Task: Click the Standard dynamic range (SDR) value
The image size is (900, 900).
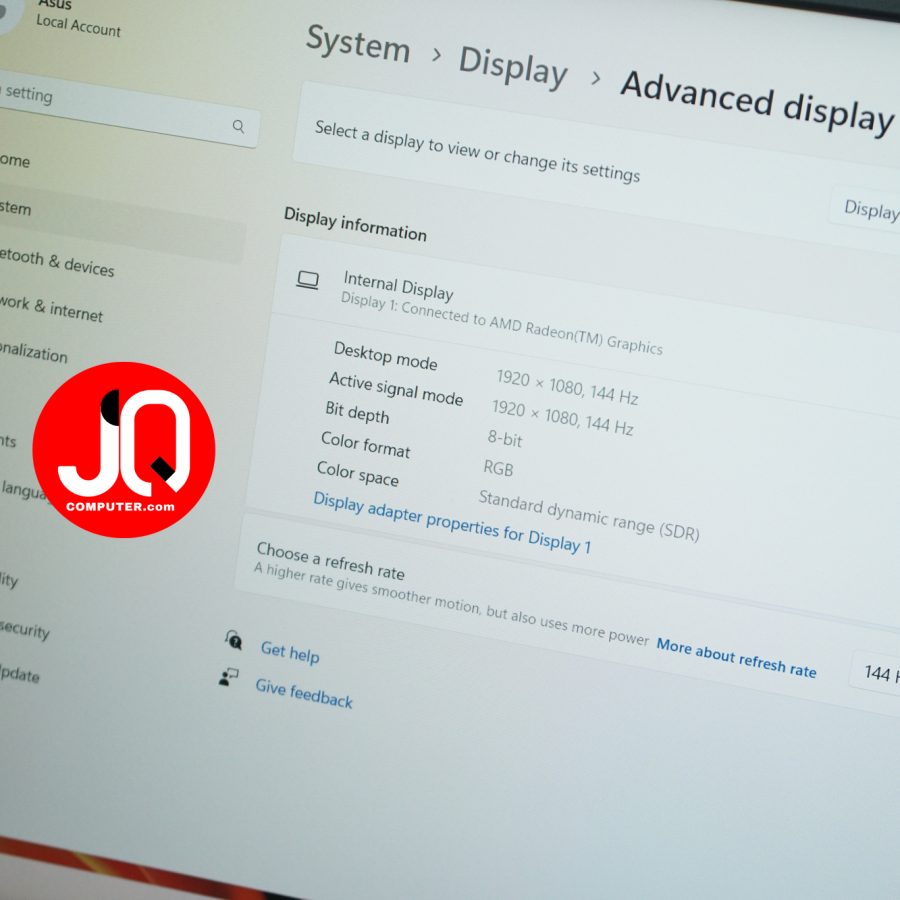Action: 589,515
